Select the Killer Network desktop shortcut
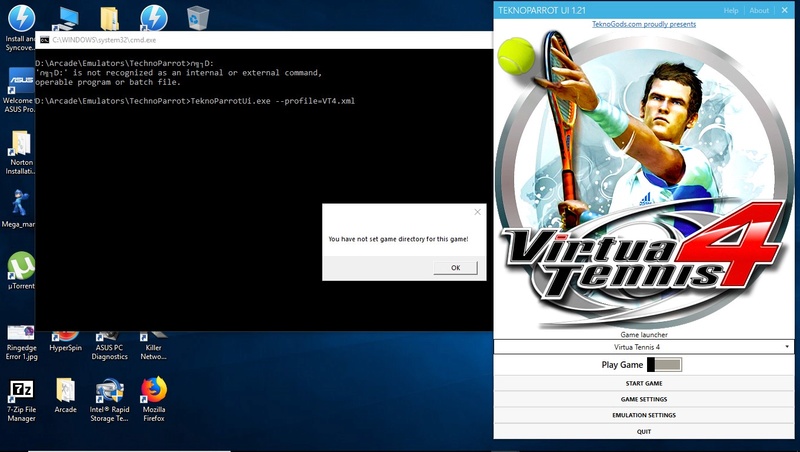The height and width of the screenshot is (452, 800). (153, 345)
